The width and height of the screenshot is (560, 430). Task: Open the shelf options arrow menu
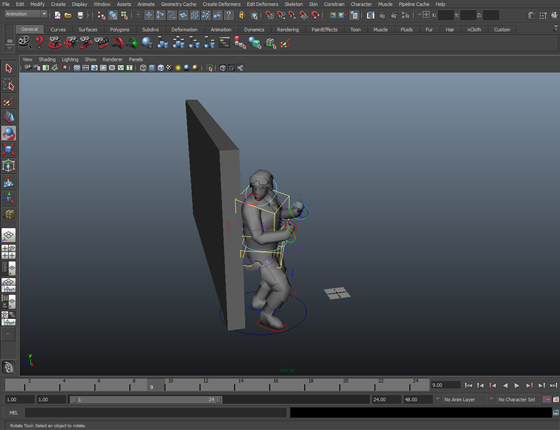[9, 48]
